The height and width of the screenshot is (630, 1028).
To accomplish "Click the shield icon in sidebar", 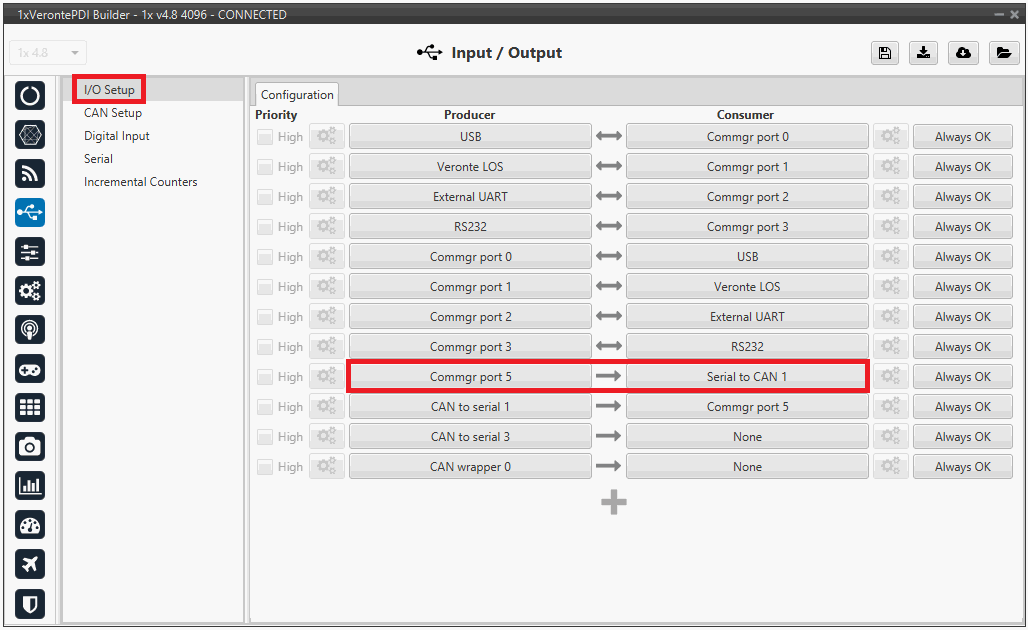I will [30, 603].
